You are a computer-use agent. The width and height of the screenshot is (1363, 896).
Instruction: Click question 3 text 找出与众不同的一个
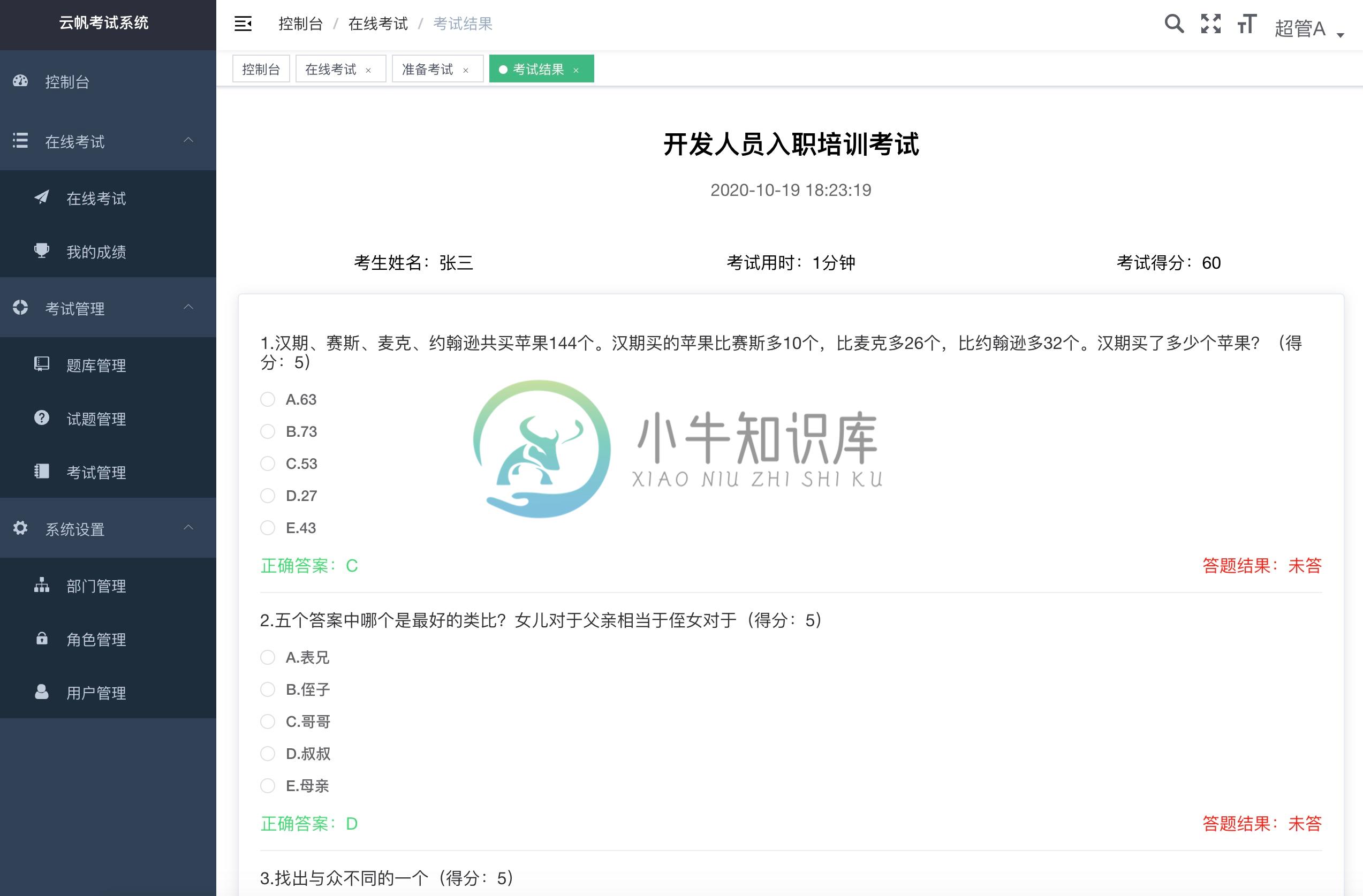point(351,878)
